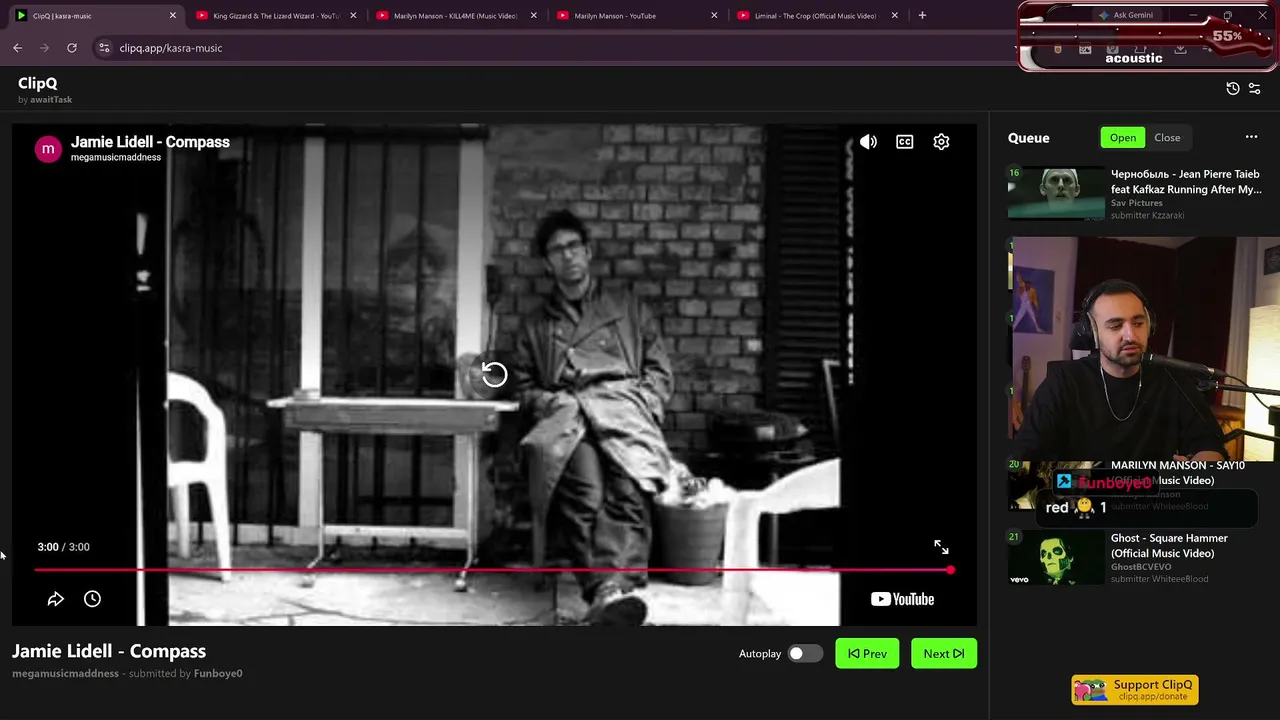Mute the video with the volume icon
Image resolution: width=1280 pixels, height=720 pixels.
[x=868, y=142]
